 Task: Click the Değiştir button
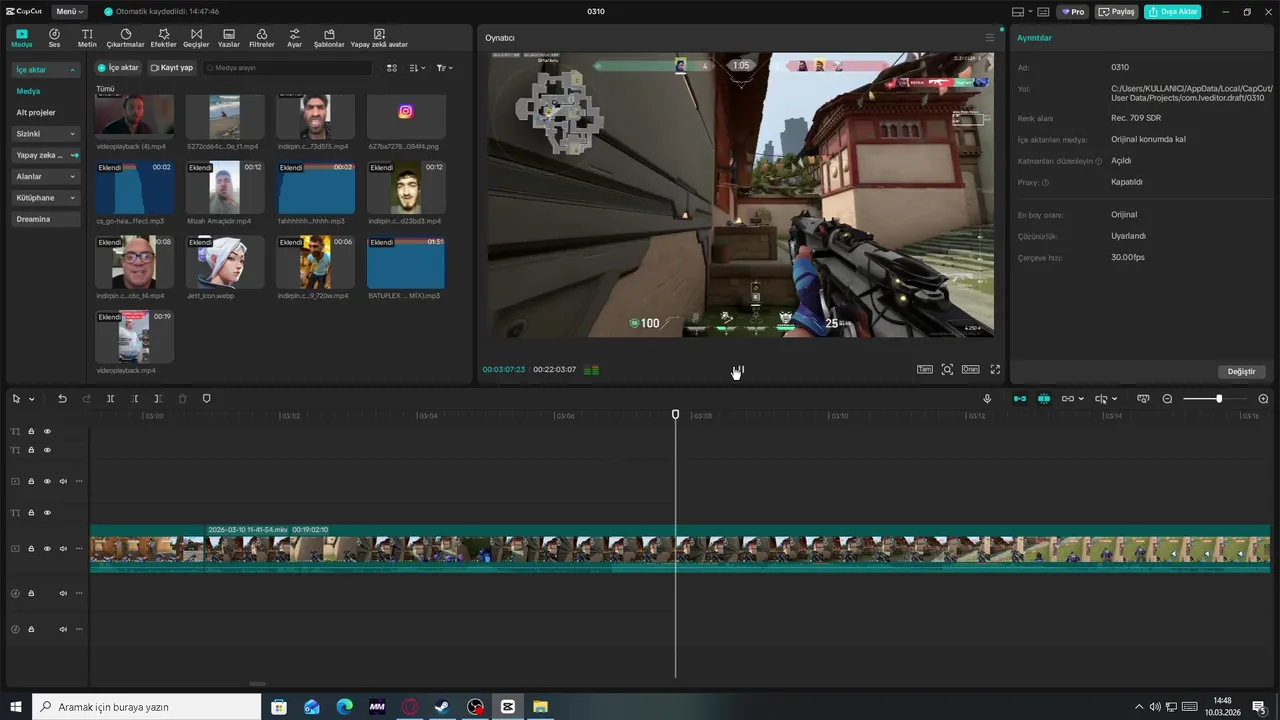(1241, 371)
